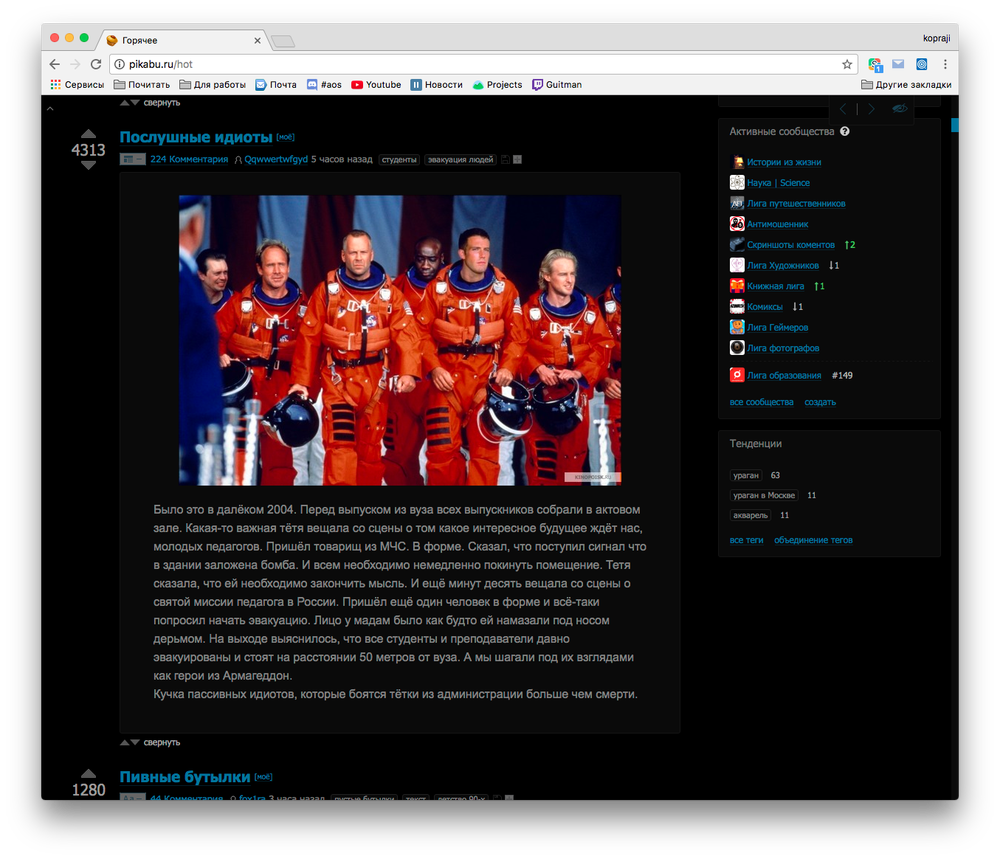Open the "Projects" bookmark
This screenshot has width=1000, height=859.
pos(497,85)
